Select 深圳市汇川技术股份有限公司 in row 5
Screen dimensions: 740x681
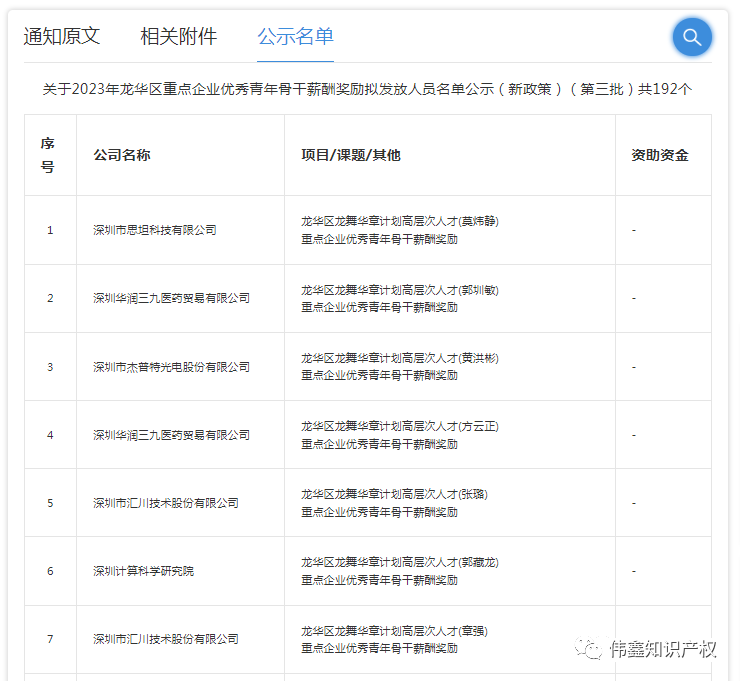point(166,503)
